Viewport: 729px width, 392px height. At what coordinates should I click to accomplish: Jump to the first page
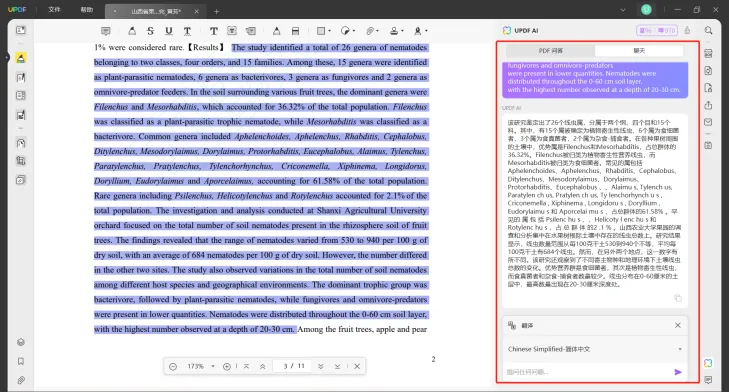246,366
